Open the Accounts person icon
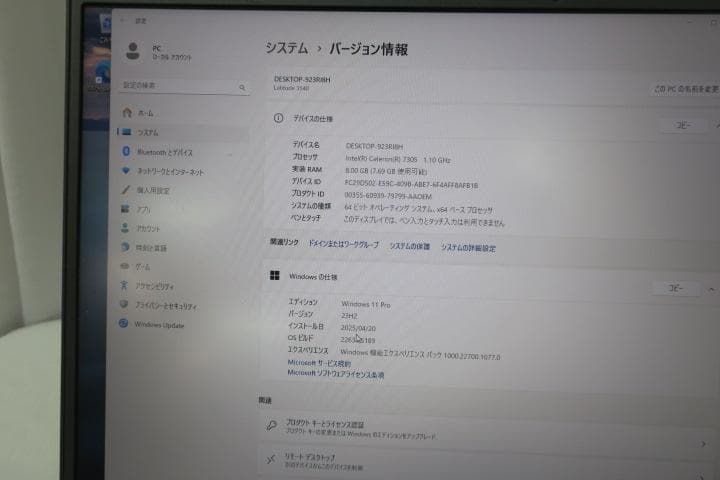Screen dimensions: 720x480 click(125, 228)
